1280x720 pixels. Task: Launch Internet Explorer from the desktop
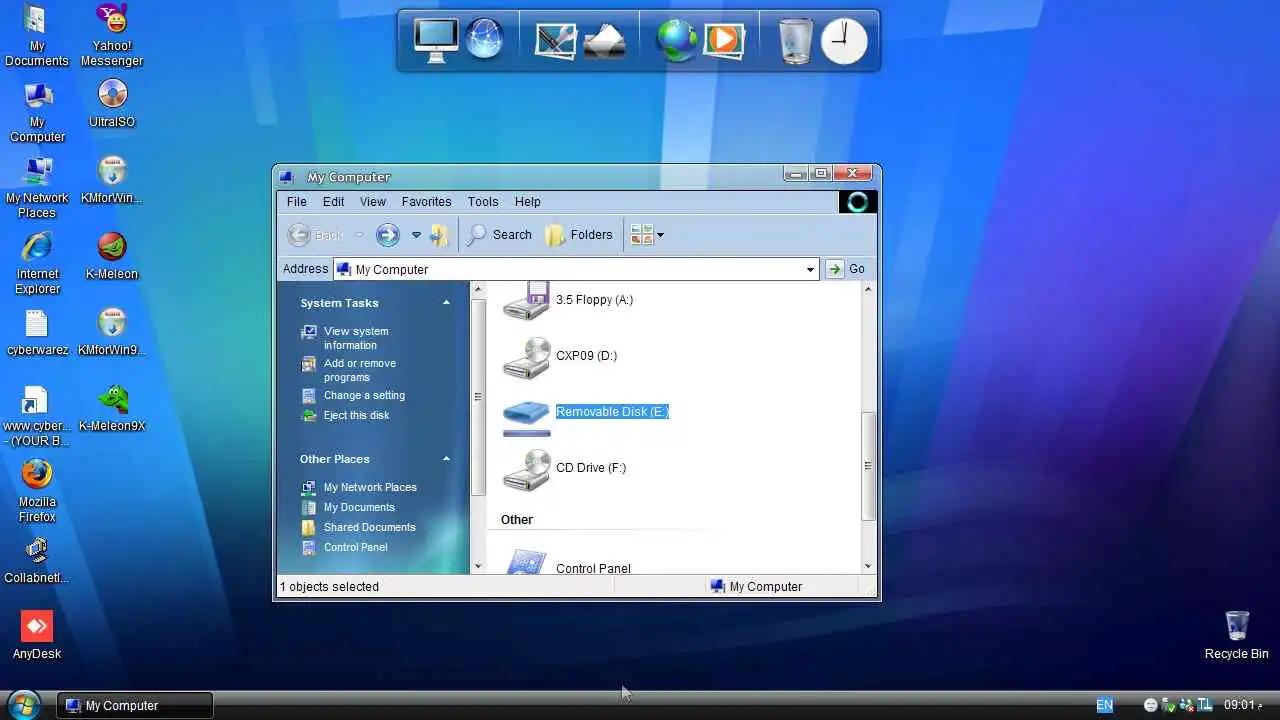tap(37, 264)
